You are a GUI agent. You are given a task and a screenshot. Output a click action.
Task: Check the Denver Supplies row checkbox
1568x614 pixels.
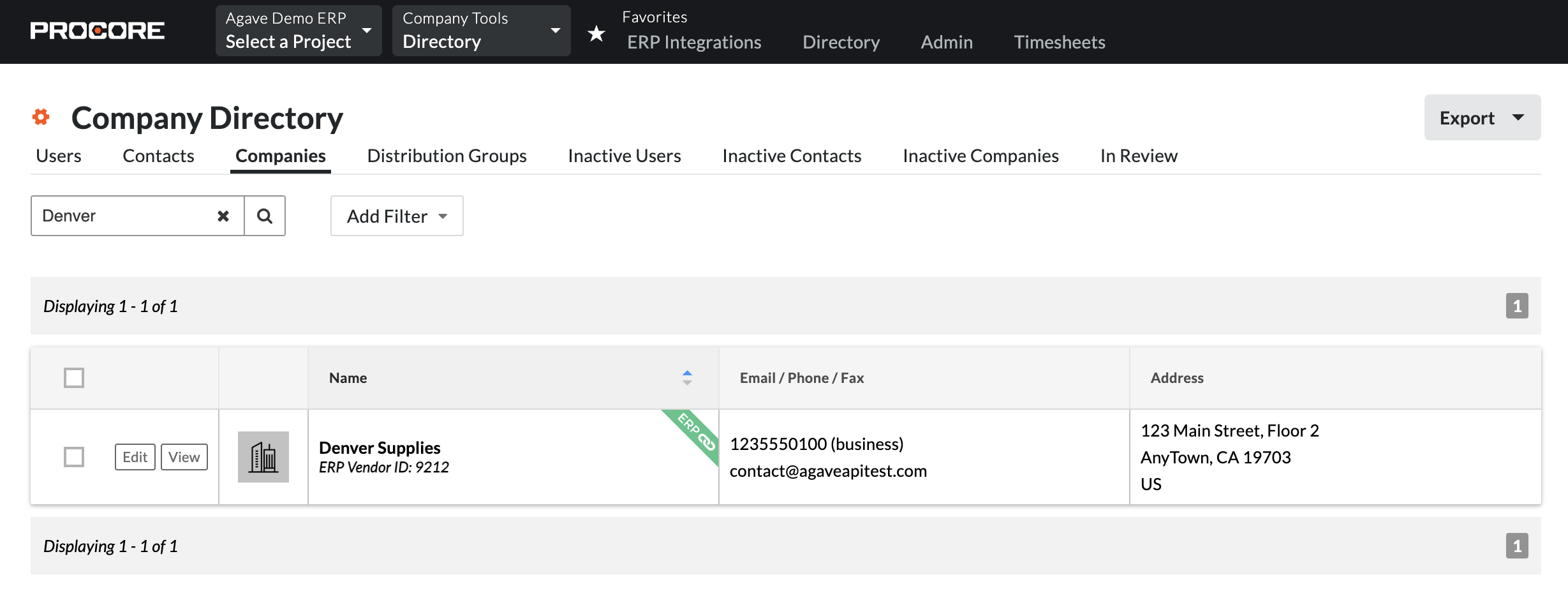[x=74, y=457]
